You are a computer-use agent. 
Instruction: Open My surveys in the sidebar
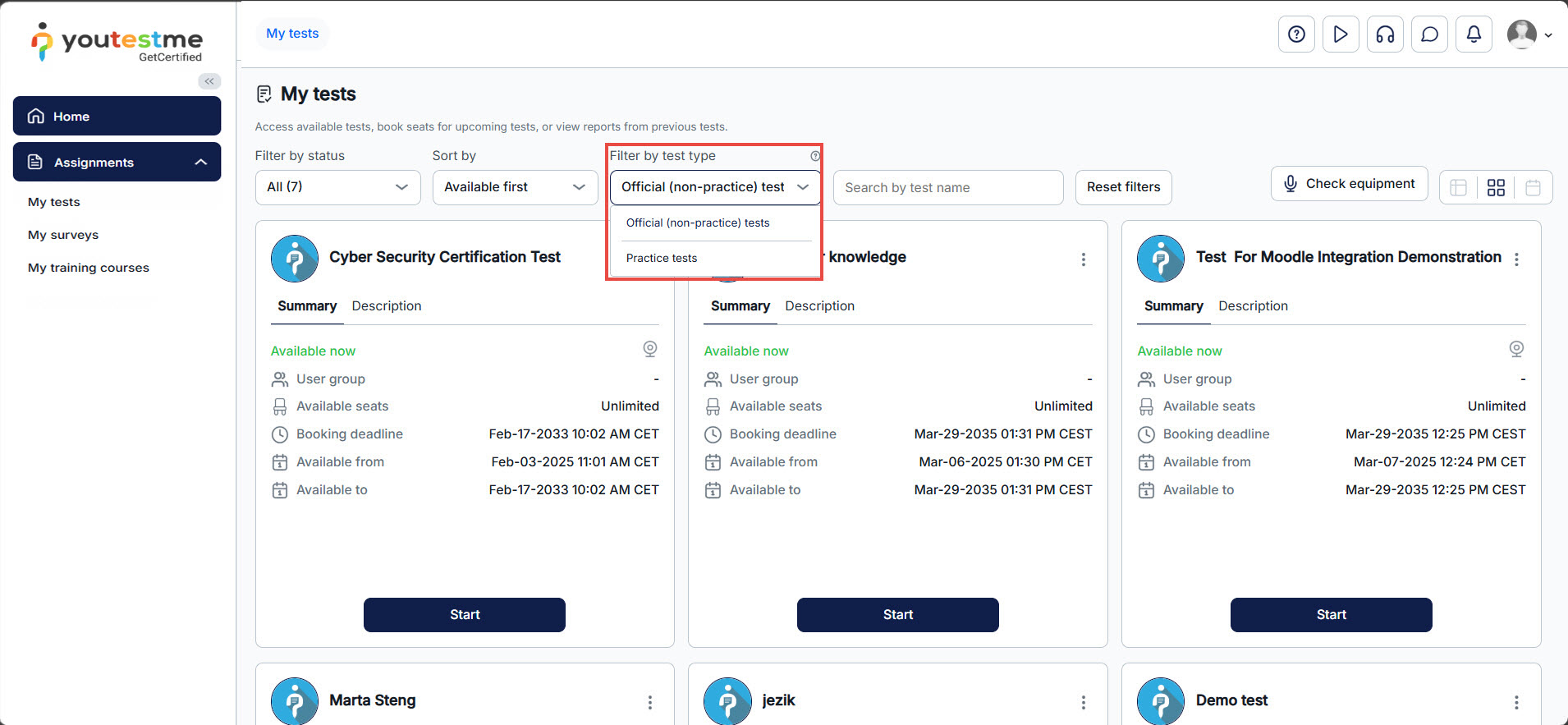63,235
